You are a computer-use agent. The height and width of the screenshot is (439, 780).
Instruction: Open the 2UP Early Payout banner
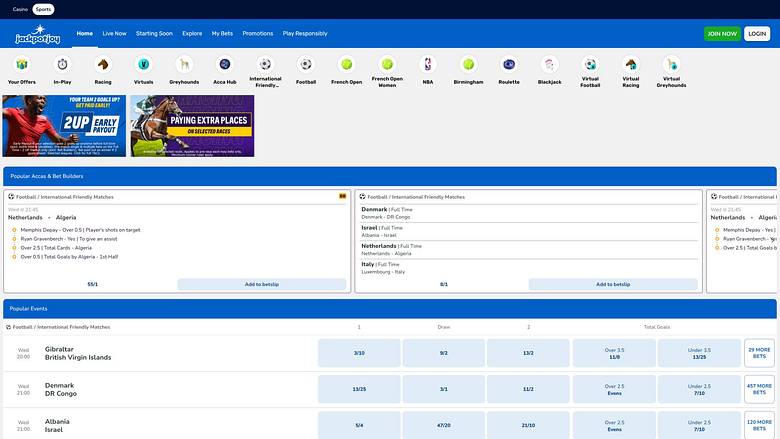pos(64,126)
